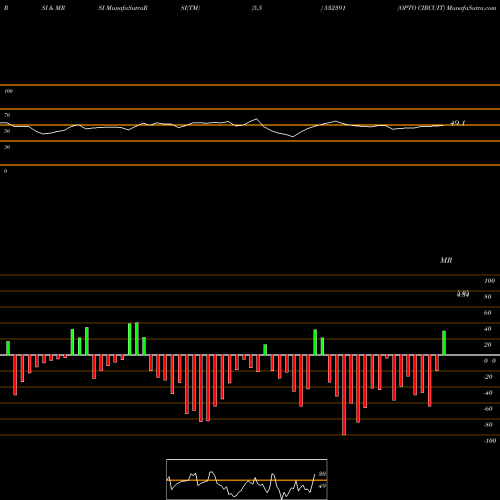Click the "532391" stock code text
This screenshot has height=500, width=500.
(x=334, y=8)
